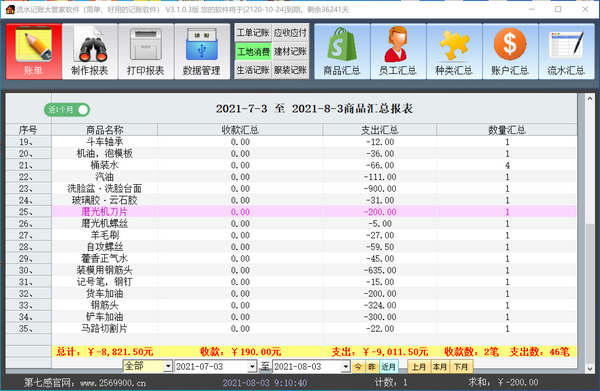Select the 洗脸盆·洗脸台面 cell
This screenshot has width=600, height=391.
[104, 189]
